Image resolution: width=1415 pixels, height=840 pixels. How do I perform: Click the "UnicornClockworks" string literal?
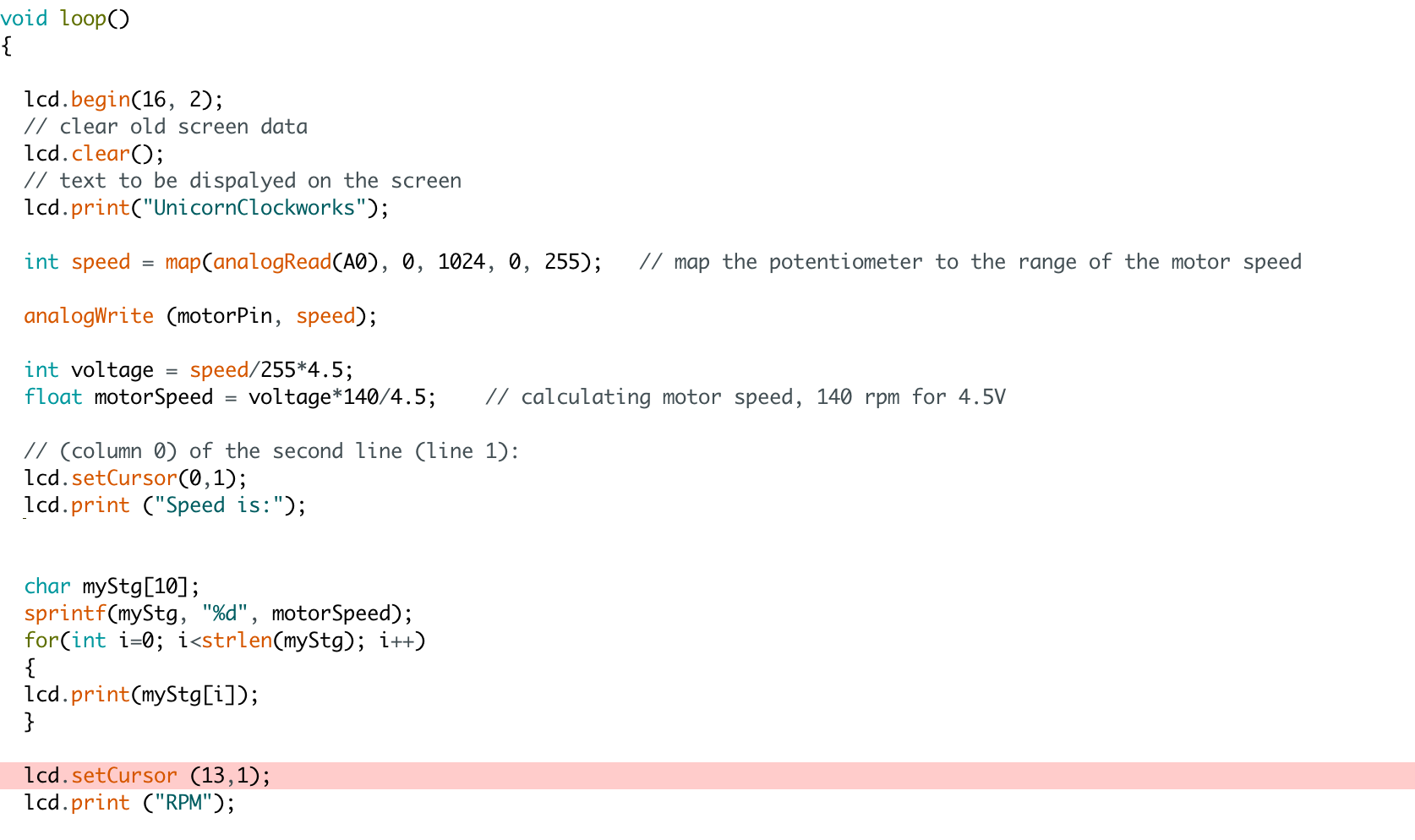254,208
